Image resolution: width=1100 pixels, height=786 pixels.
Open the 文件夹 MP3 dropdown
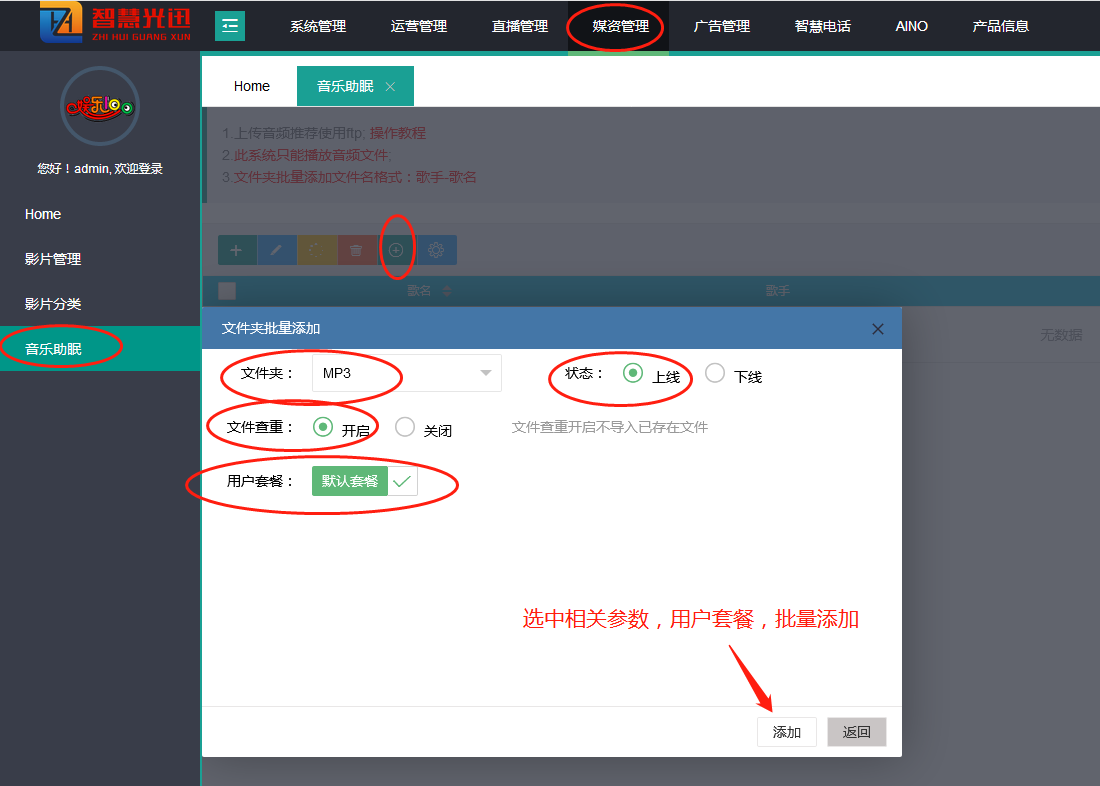point(406,373)
